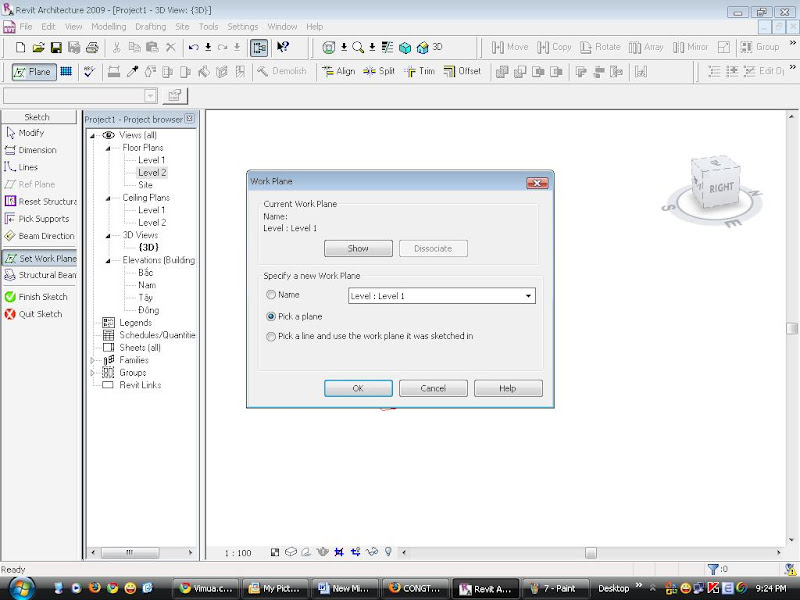Image resolution: width=800 pixels, height=600 pixels.
Task: Click OK in the Work Plane dialog
Action: tap(358, 388)
